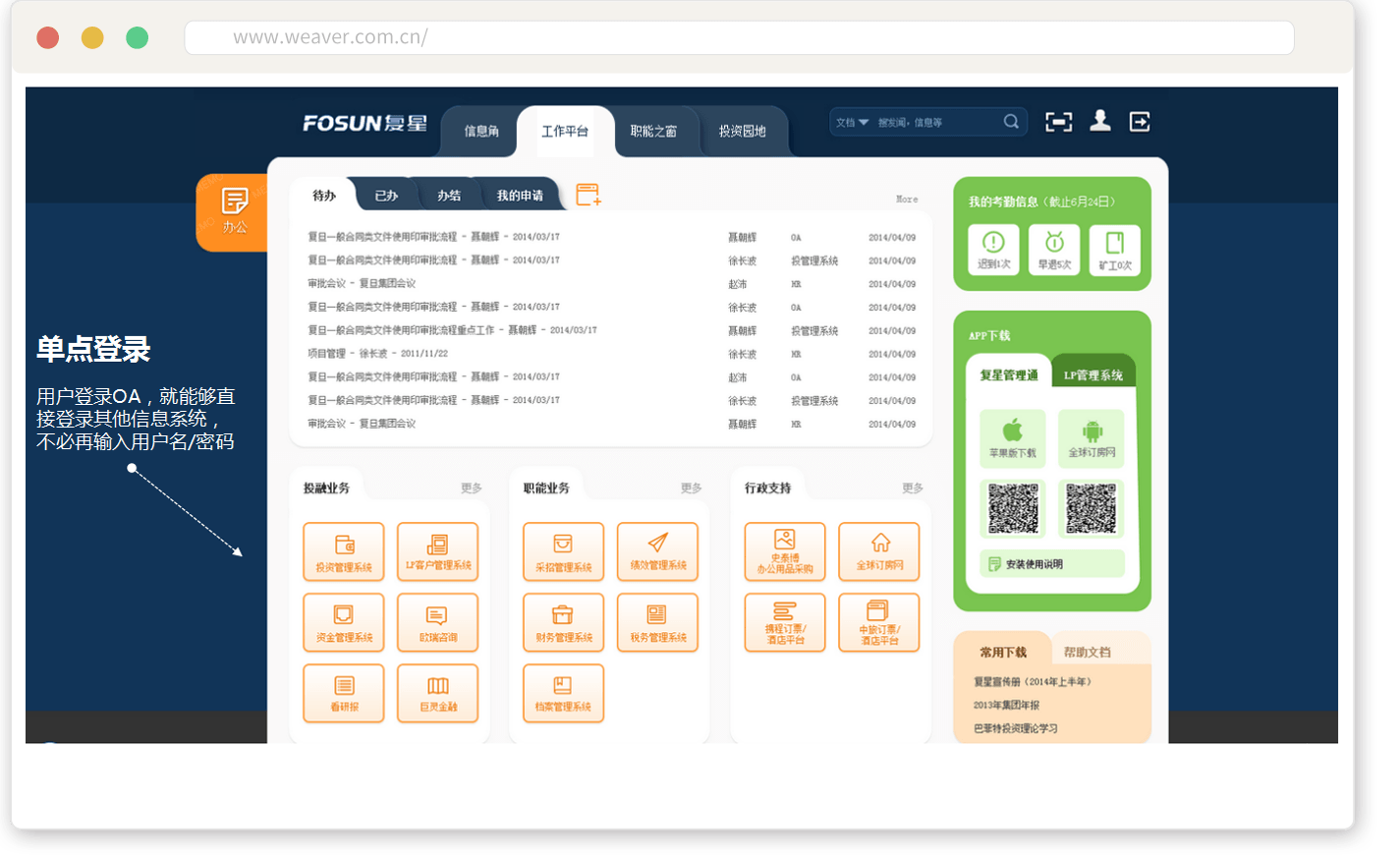Viewport: 1400px width, 860px height.
Task: Open the 帮助文档 tab
Action: pos(1087,653)
